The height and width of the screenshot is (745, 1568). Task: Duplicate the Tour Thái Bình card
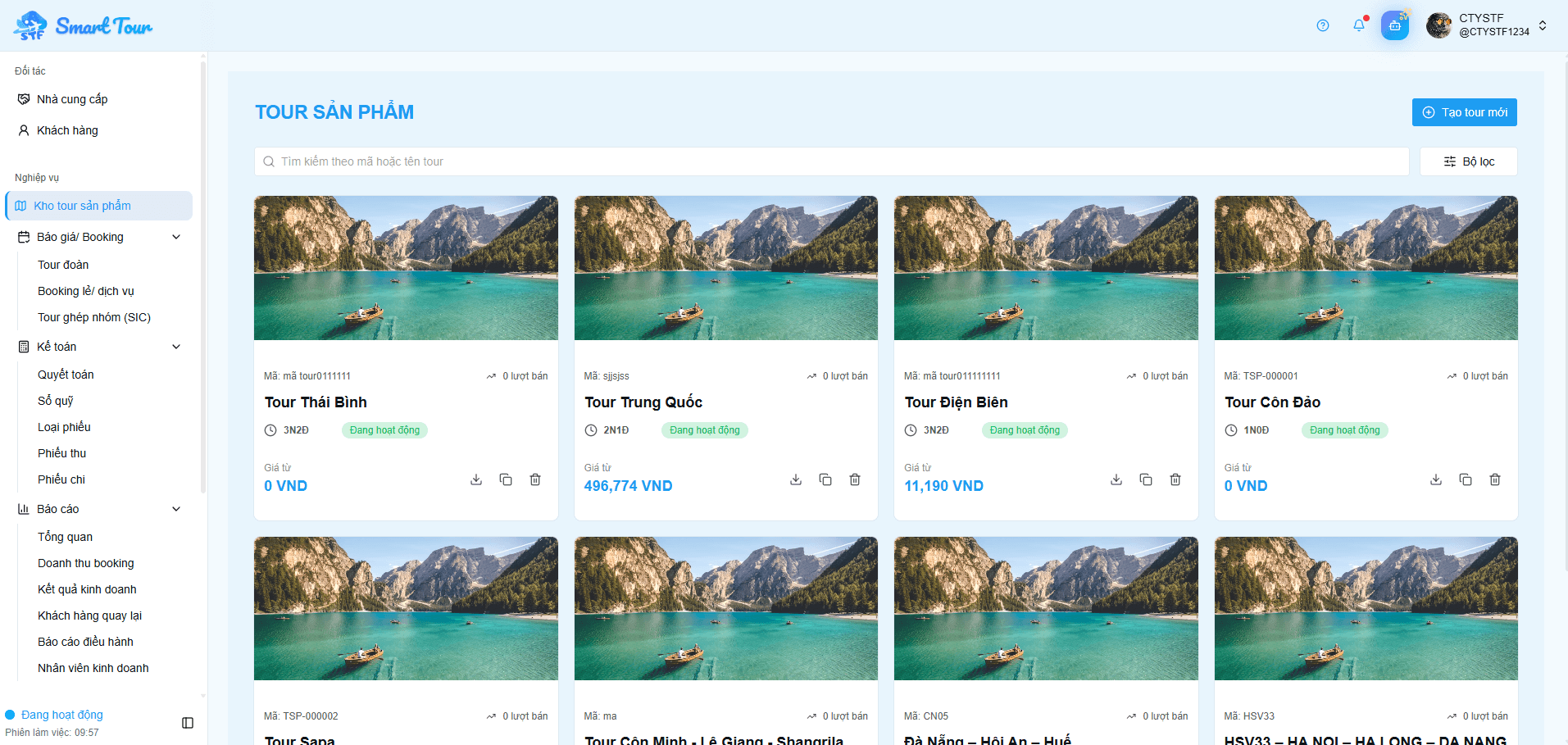[x=506, y=479]
